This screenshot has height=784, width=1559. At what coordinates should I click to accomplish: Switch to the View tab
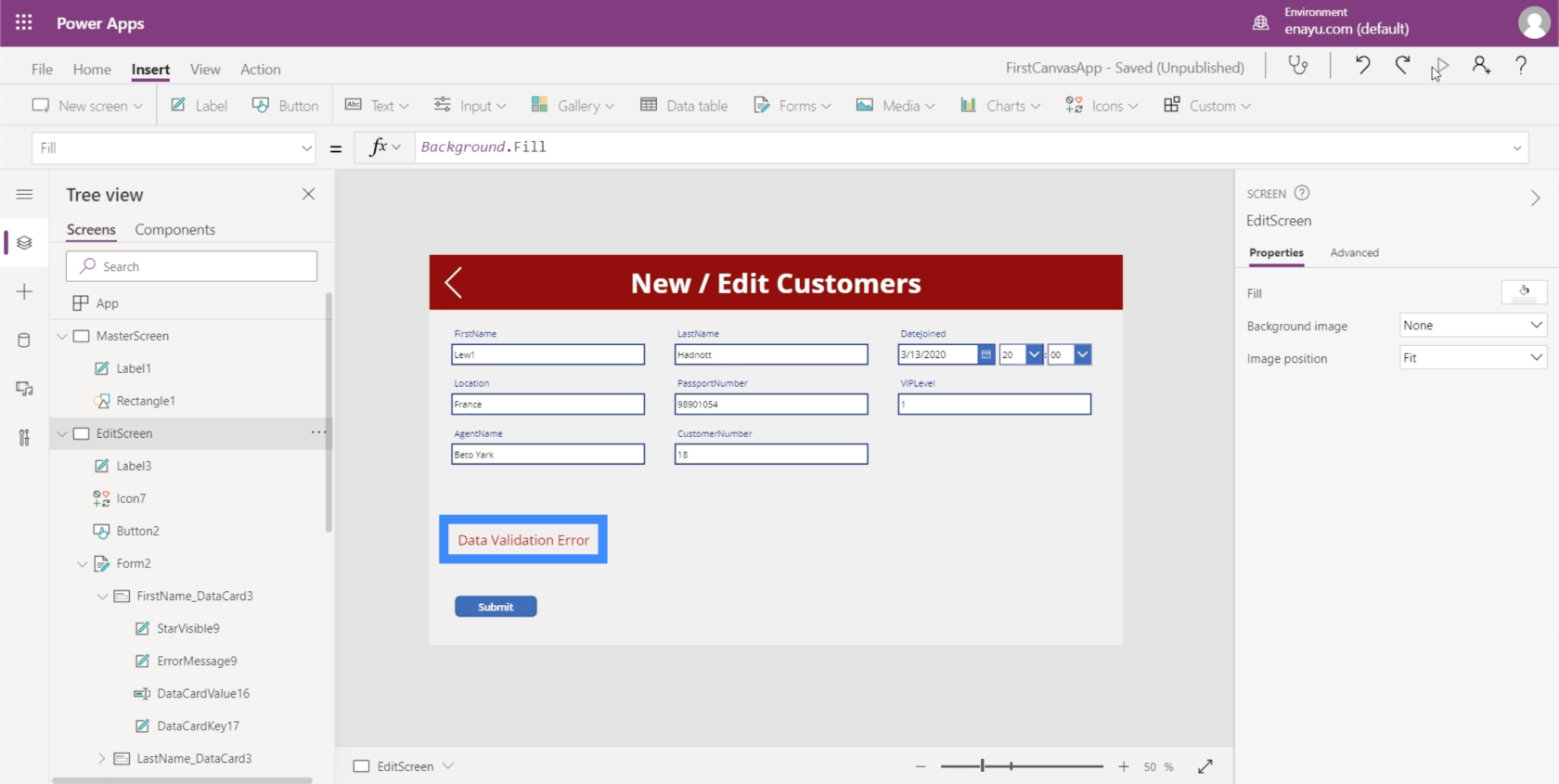click(205, 69)
